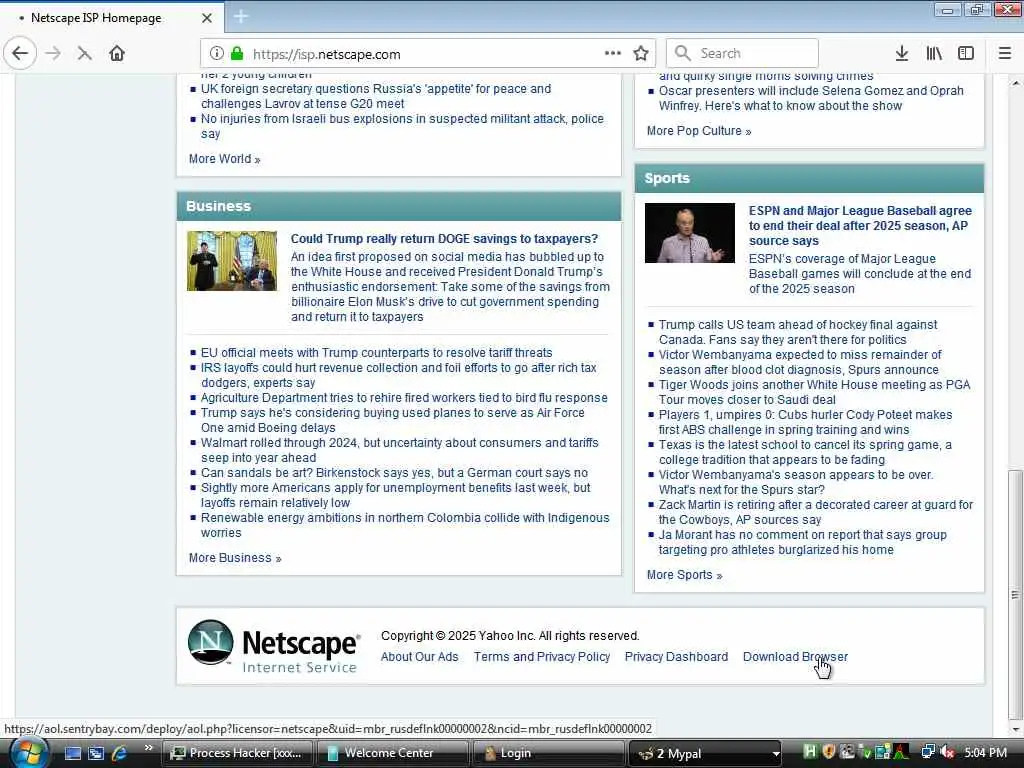The height and width of the screenshot is (768, 1024).
Task: Open UK foreign secretary Russia story
Action: click(376, 96)
